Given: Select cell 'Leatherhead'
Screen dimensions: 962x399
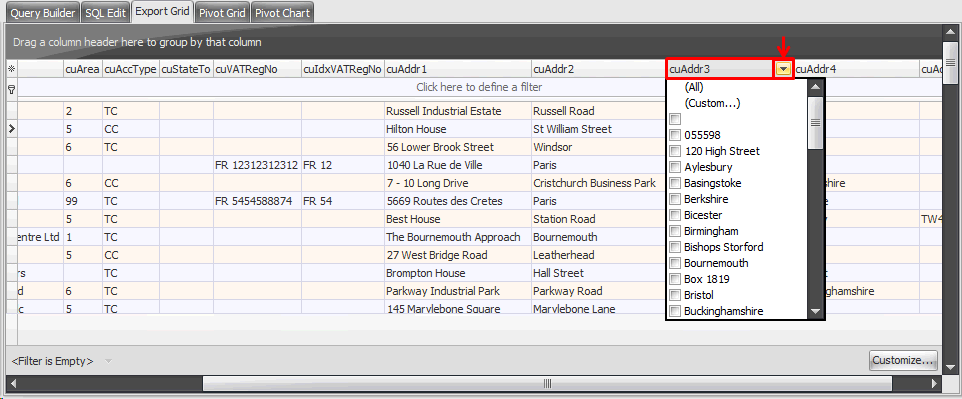Looking at the screenshot, I should tap(599, 255).
